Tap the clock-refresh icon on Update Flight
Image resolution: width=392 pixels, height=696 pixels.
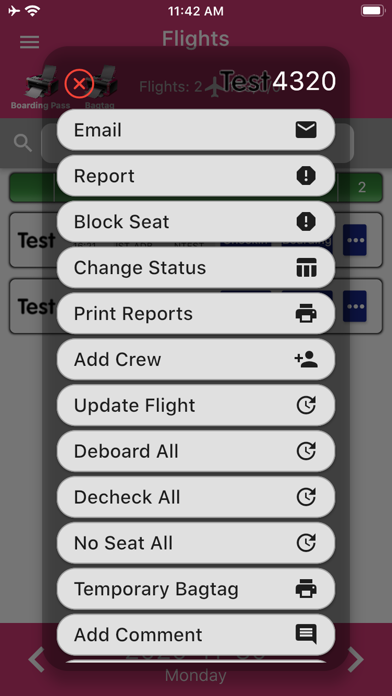[x=306, y=405]
